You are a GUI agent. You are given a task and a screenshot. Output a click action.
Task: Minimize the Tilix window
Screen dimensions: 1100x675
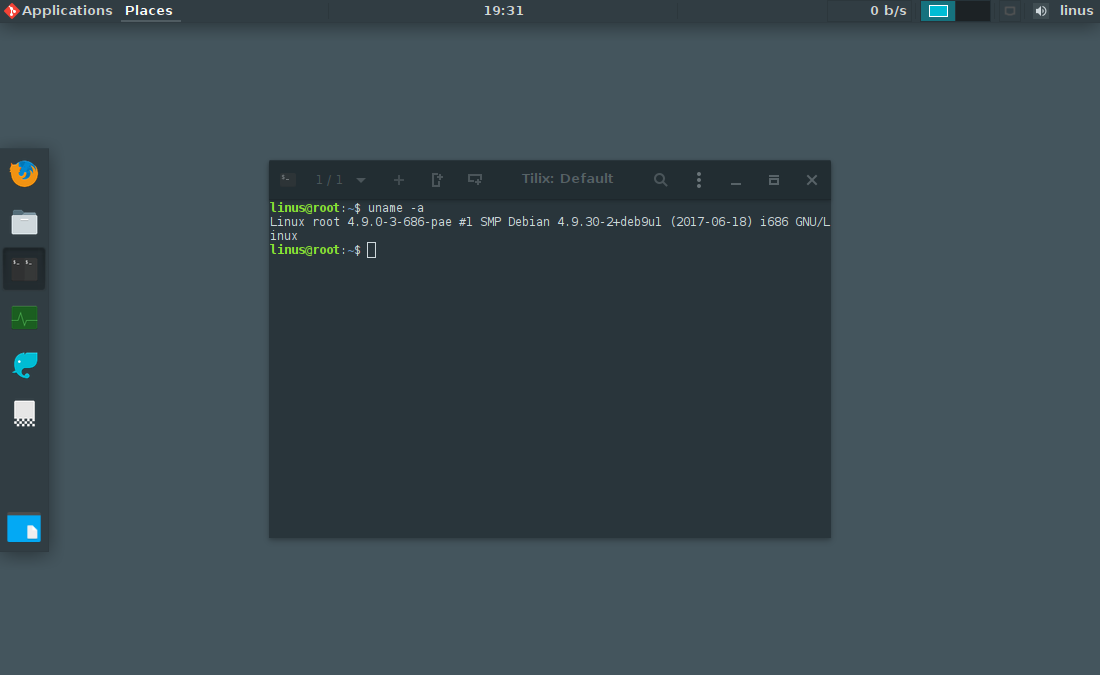click(736, 181)
